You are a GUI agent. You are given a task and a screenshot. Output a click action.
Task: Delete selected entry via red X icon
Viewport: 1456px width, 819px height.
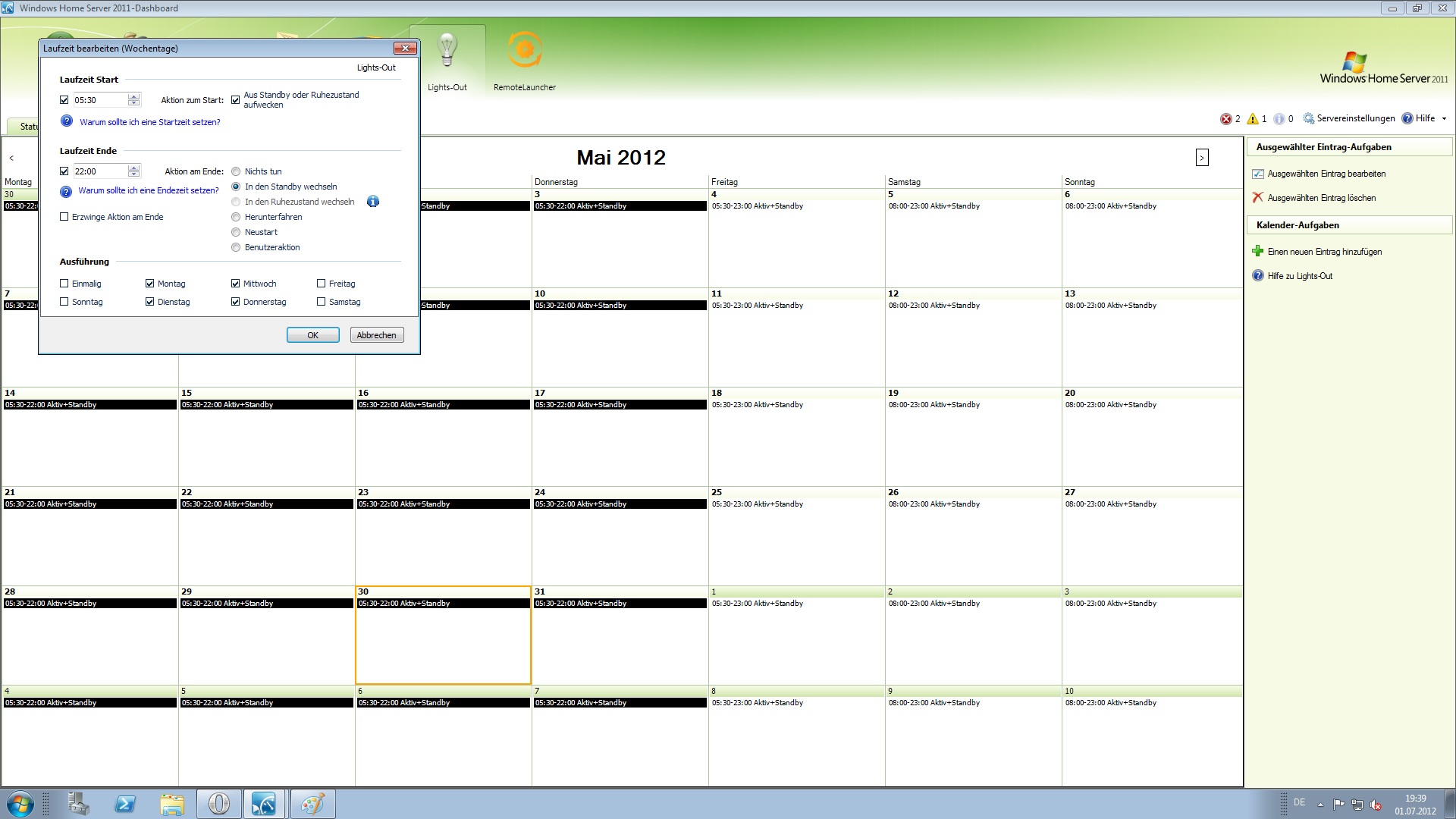point(1258,197)
